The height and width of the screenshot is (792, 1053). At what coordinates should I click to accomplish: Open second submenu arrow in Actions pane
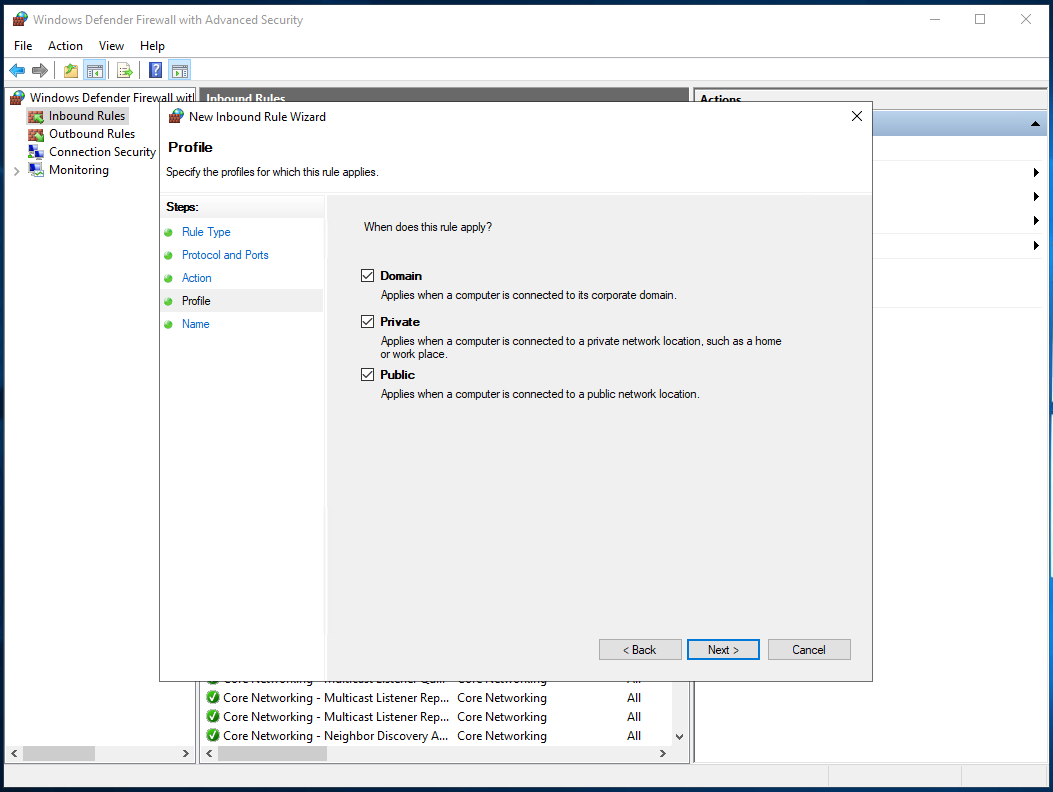click(1036, 197)
